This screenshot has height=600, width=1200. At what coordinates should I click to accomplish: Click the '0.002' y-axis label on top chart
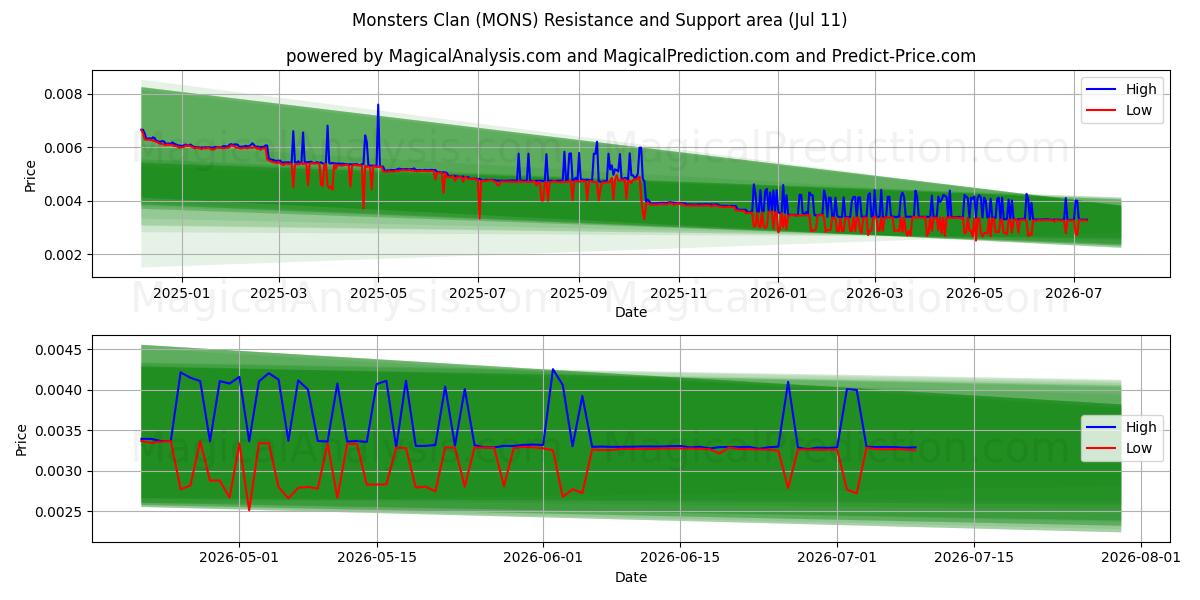point(65,255)
